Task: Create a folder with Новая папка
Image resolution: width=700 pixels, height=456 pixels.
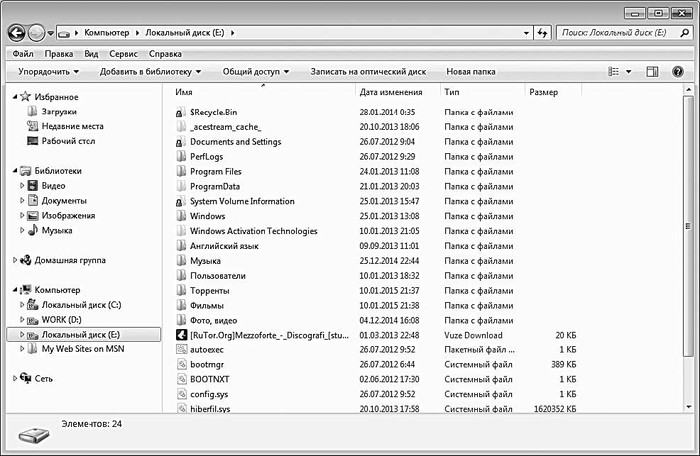Action: tap(471, 71)
